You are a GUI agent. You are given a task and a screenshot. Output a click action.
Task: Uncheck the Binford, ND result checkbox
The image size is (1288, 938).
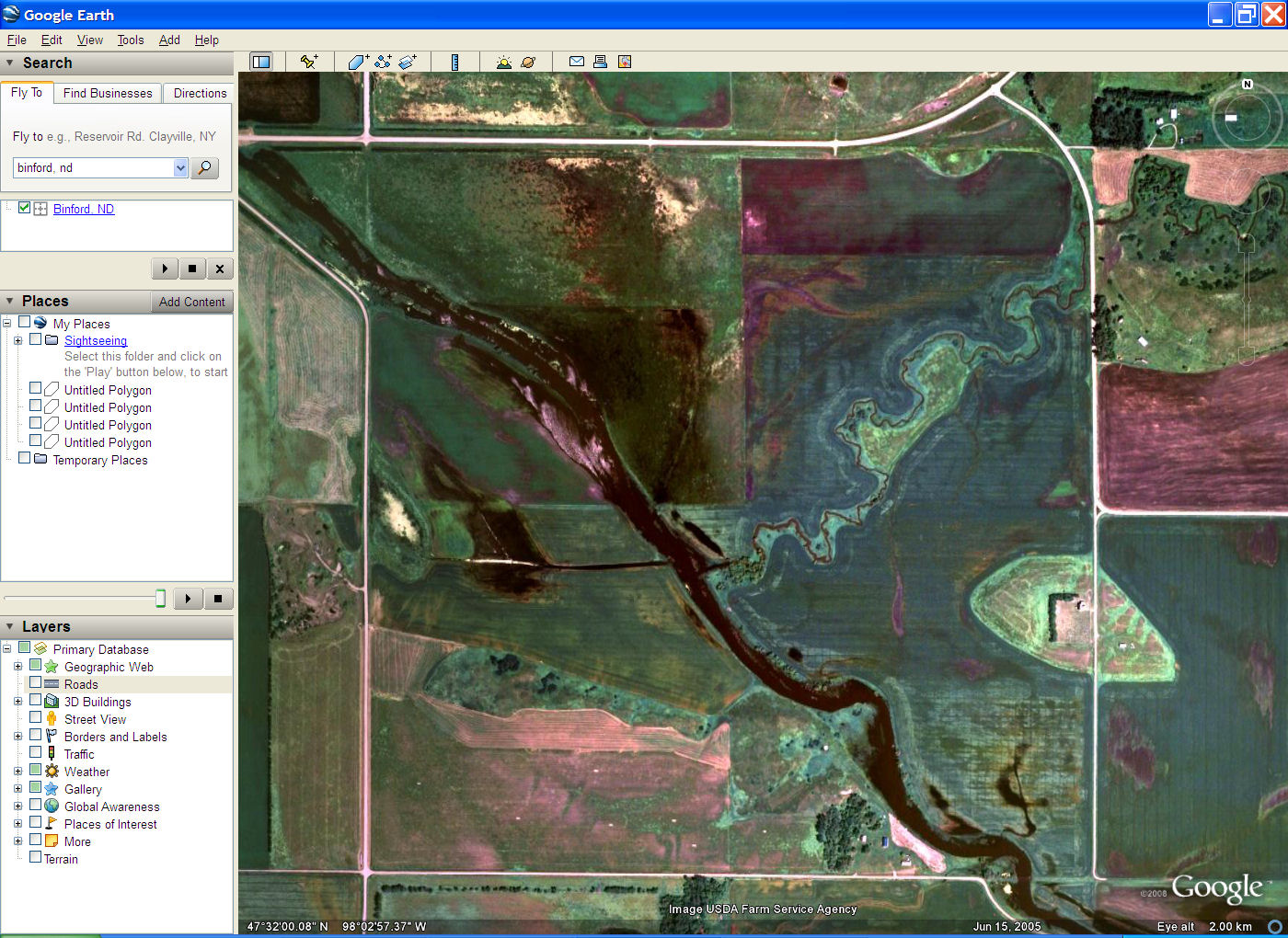point(25,208)
